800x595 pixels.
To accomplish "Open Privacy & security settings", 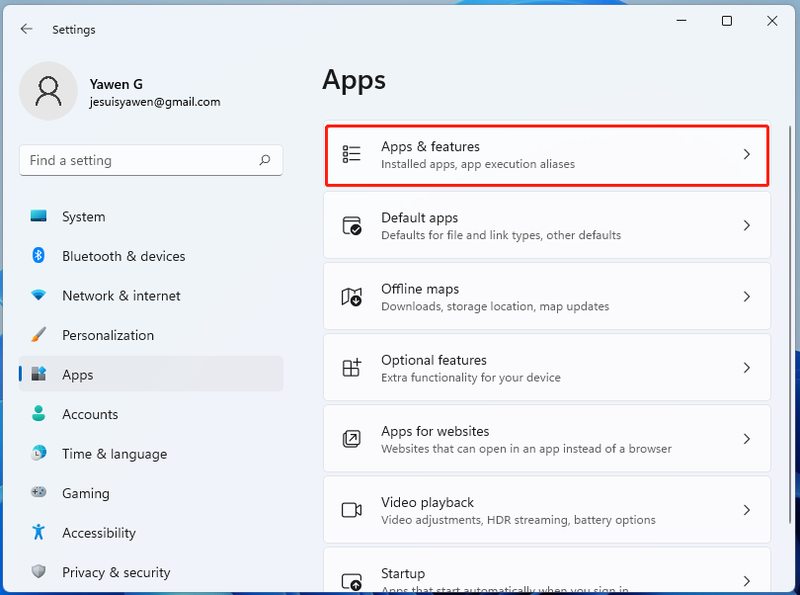I will coord(151,572).
